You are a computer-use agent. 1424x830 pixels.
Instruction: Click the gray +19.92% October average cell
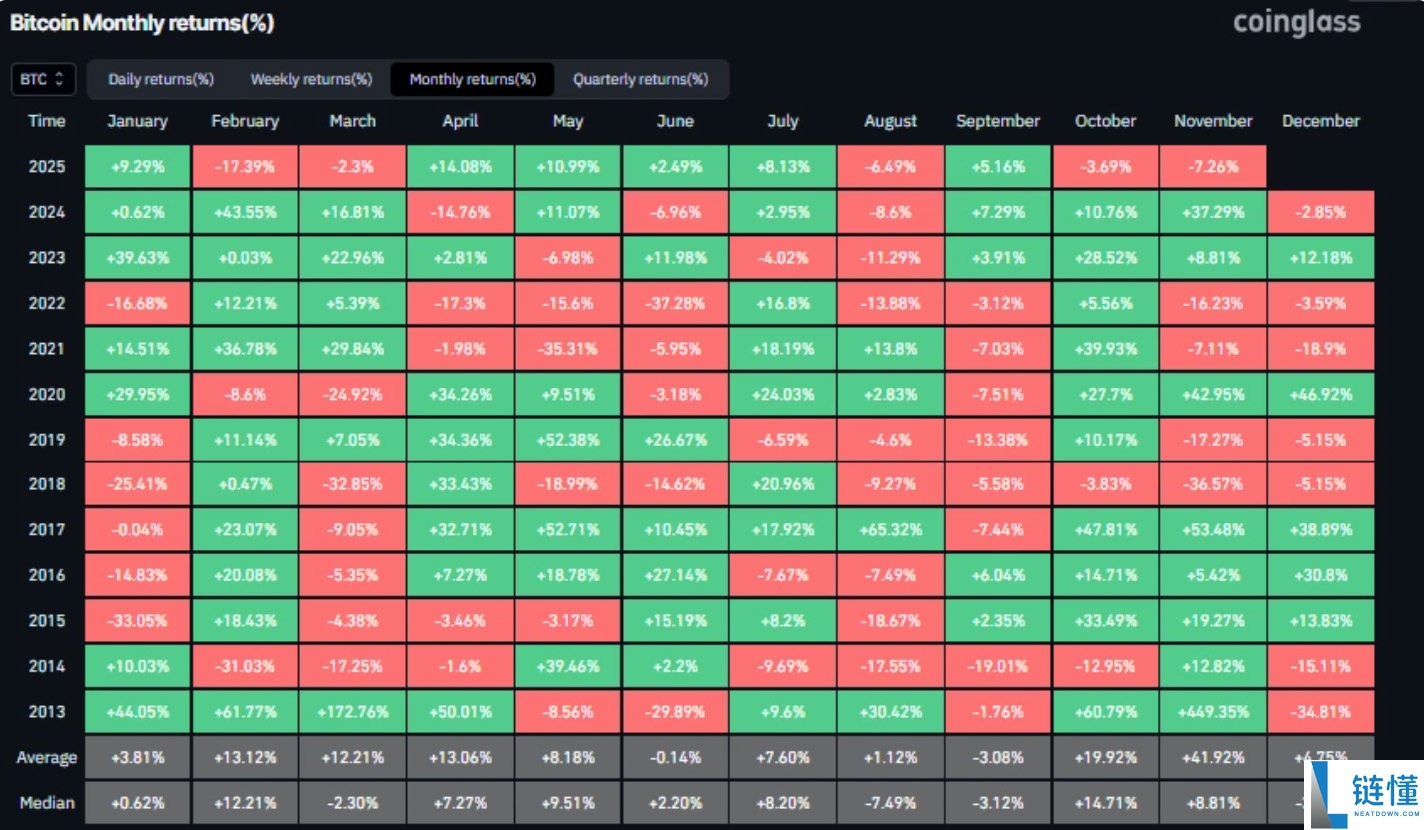(x=1105, y=758)
